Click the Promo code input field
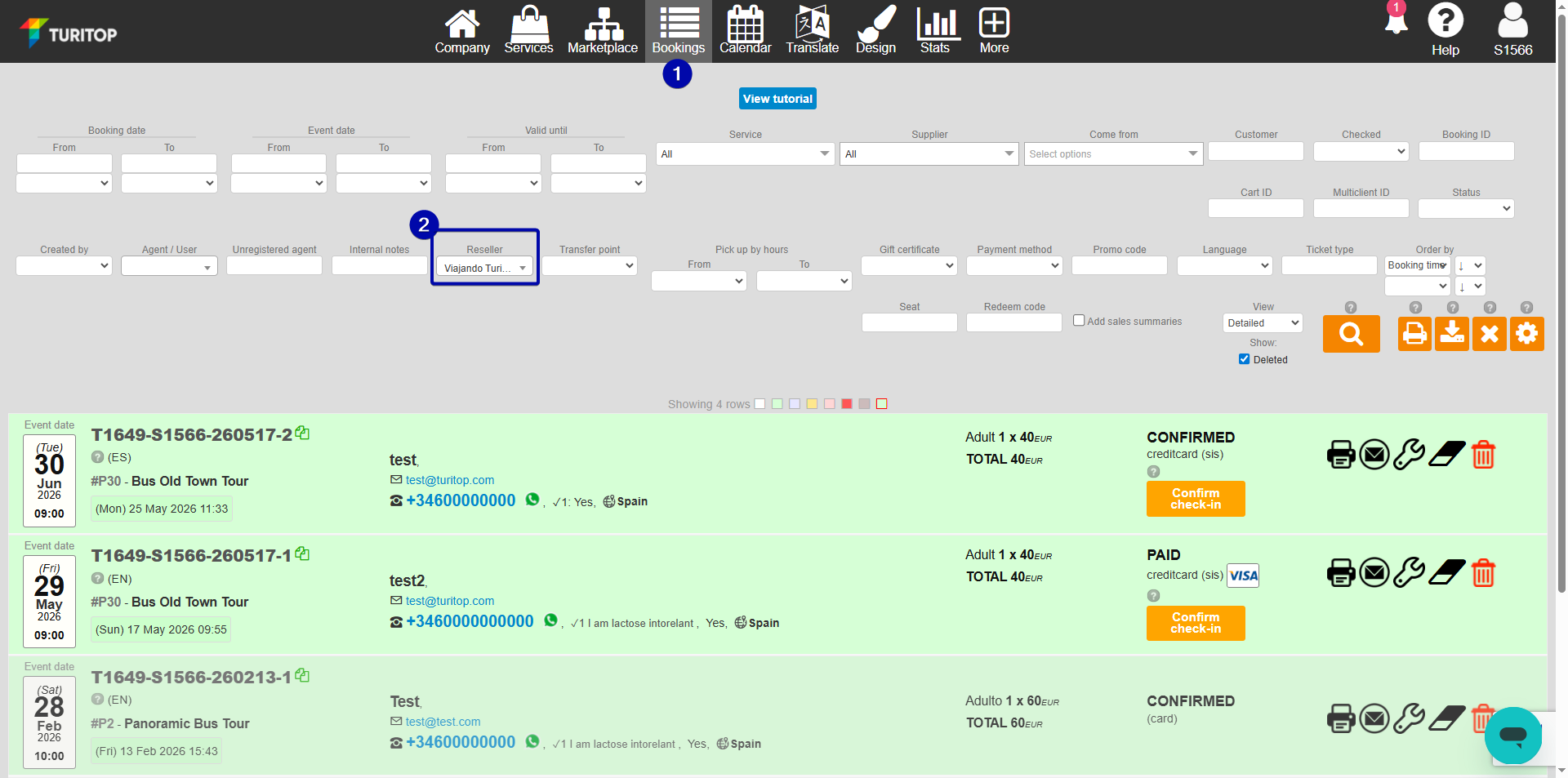The width and height of the screenshot is (1568, 778). [1120, 265]
